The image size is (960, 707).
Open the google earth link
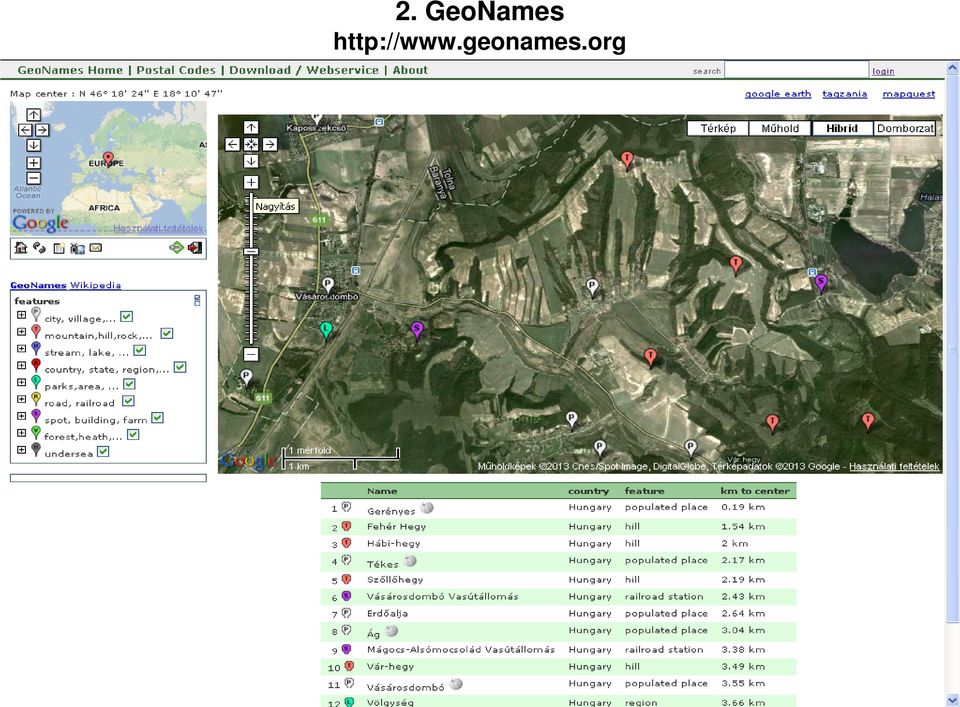778,94
